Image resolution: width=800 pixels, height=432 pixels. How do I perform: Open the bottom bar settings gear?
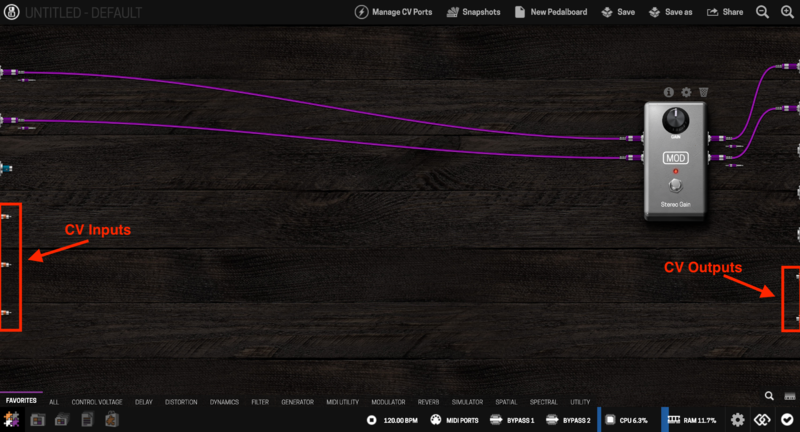738,420
